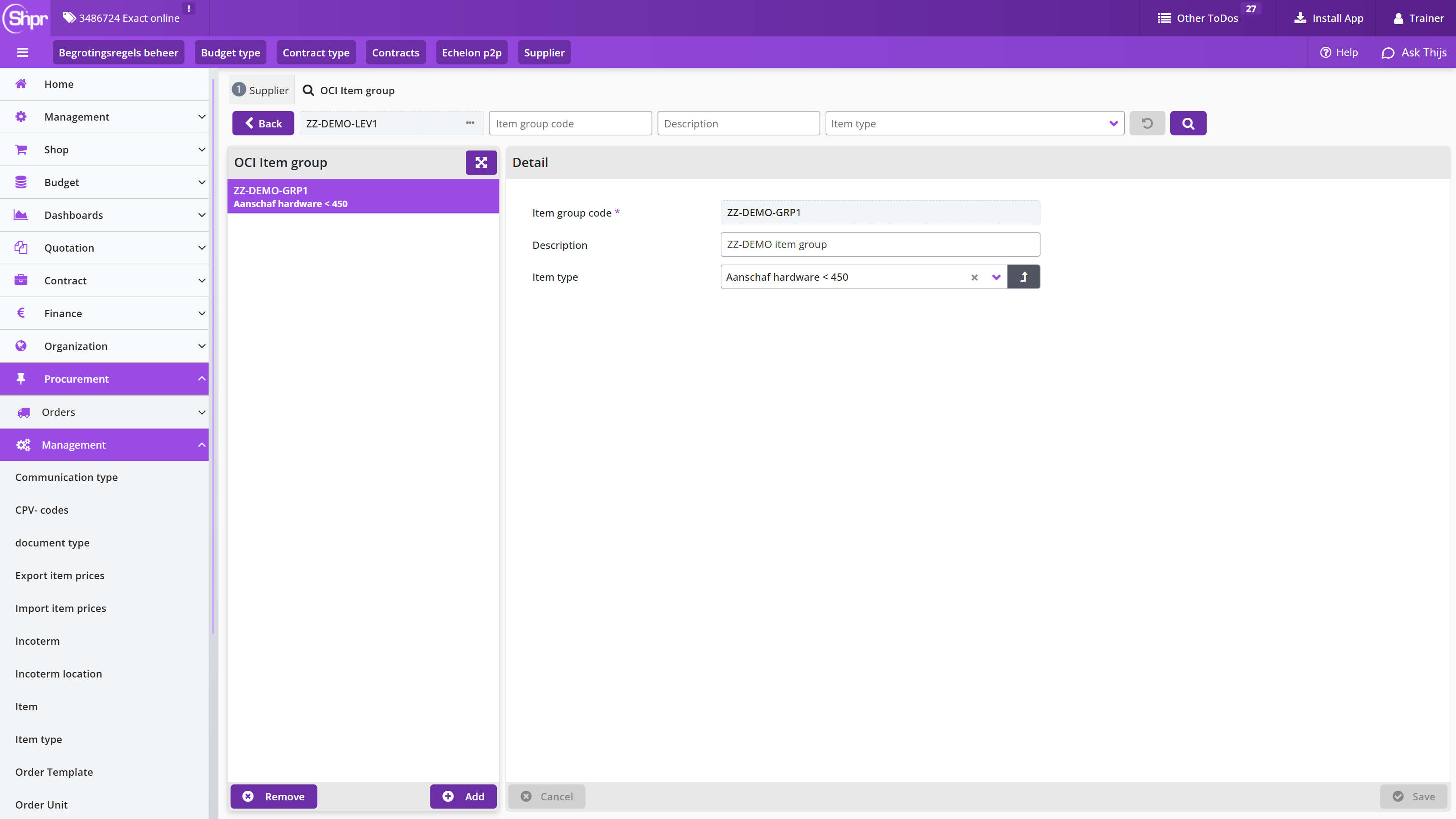The height and width of the screenshot is (819, 1456).
Task: Click Remove button
Action: click(273, 796)
